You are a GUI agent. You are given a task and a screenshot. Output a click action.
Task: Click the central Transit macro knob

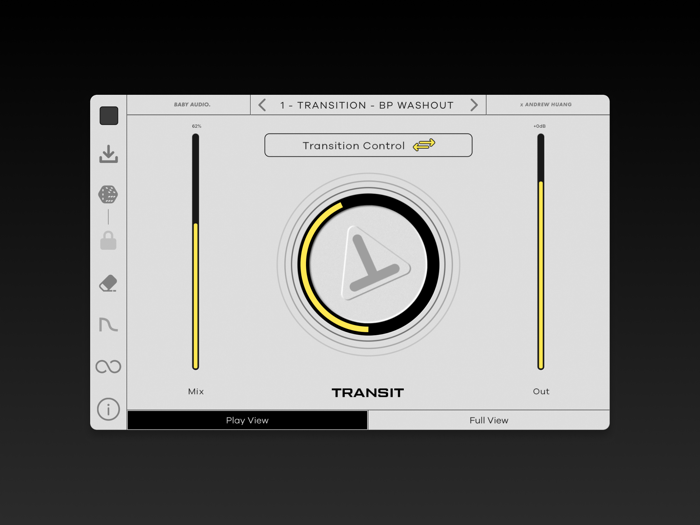coord(368,264)
